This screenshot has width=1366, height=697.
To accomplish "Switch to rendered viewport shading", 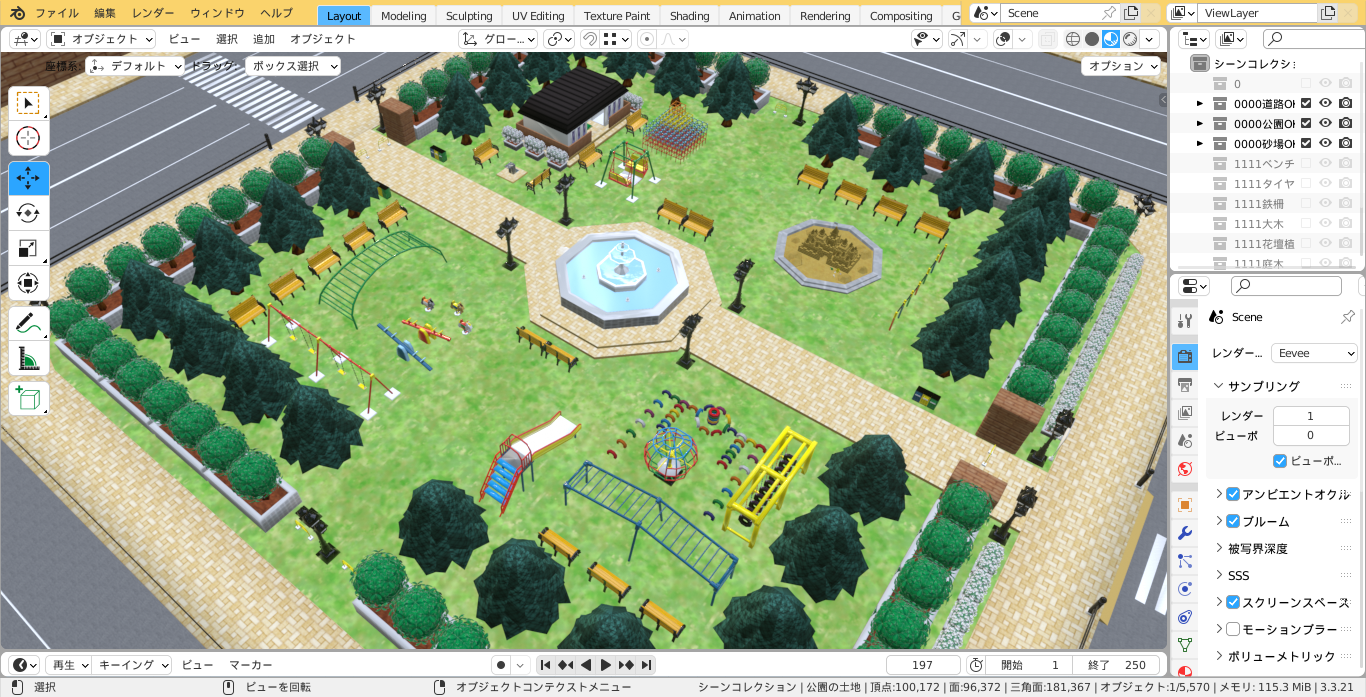I will [1130, 39].
